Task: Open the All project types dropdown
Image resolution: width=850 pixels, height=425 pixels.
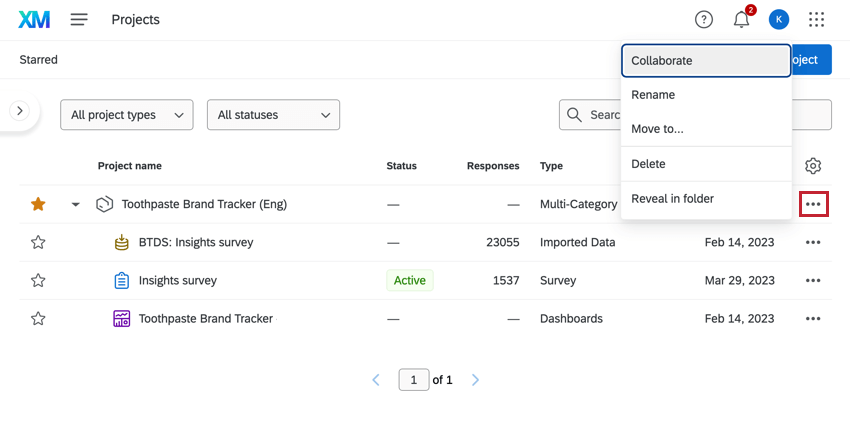Action: [x=127, y=115]
